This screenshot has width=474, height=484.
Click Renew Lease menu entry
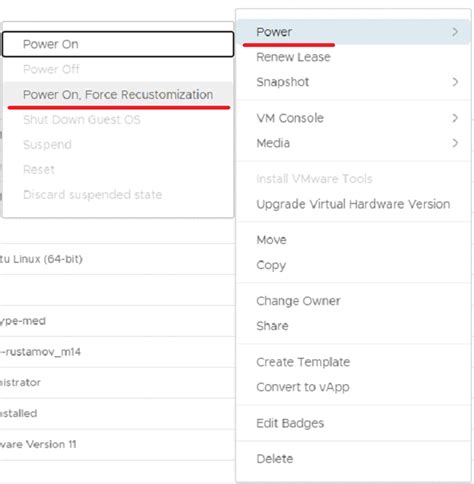coord(353,57)
